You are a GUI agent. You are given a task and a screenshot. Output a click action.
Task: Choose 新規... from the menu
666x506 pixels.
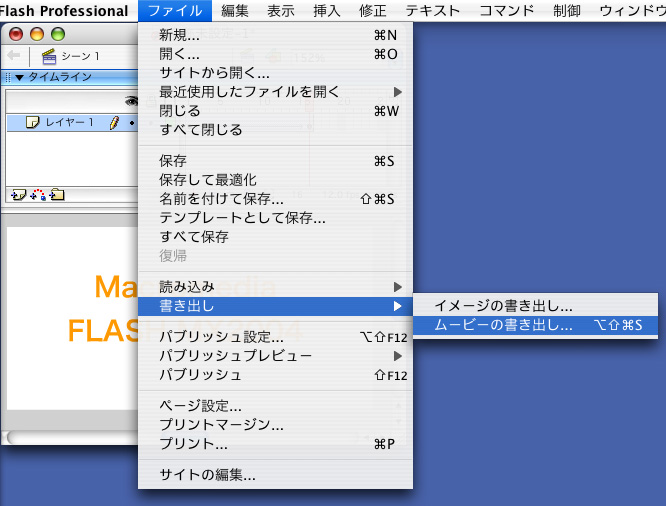[275, 35]
